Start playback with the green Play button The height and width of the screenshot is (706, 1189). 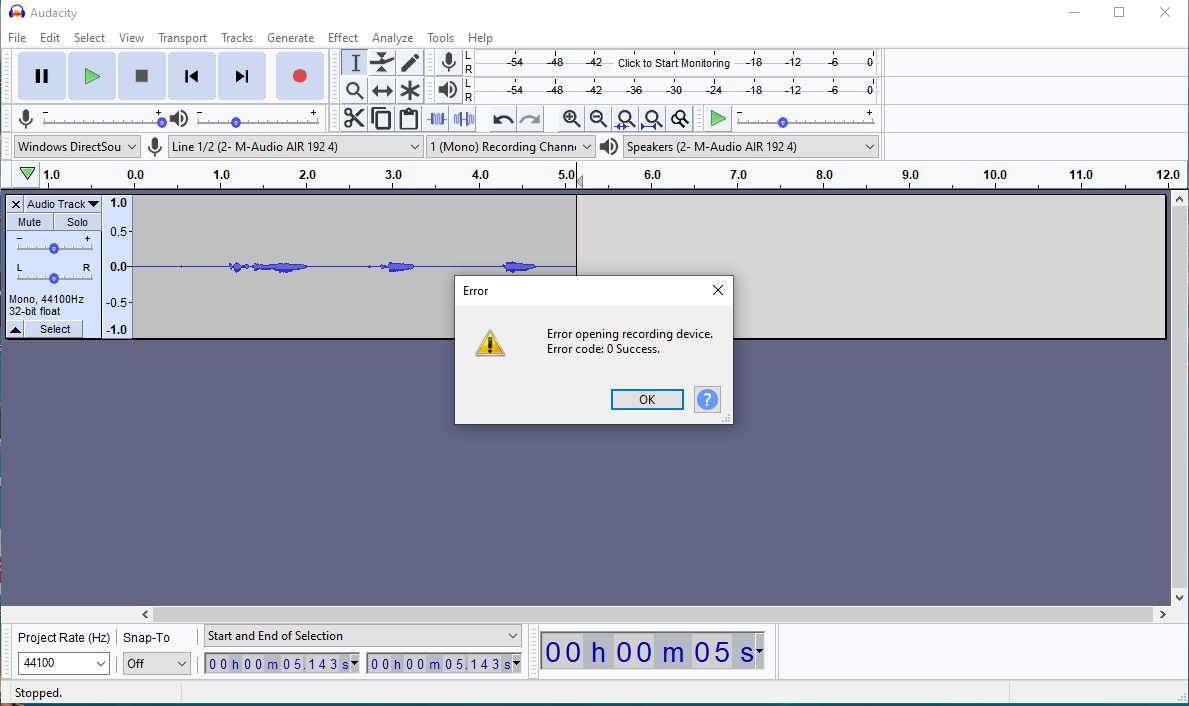(x=92, y=76)
